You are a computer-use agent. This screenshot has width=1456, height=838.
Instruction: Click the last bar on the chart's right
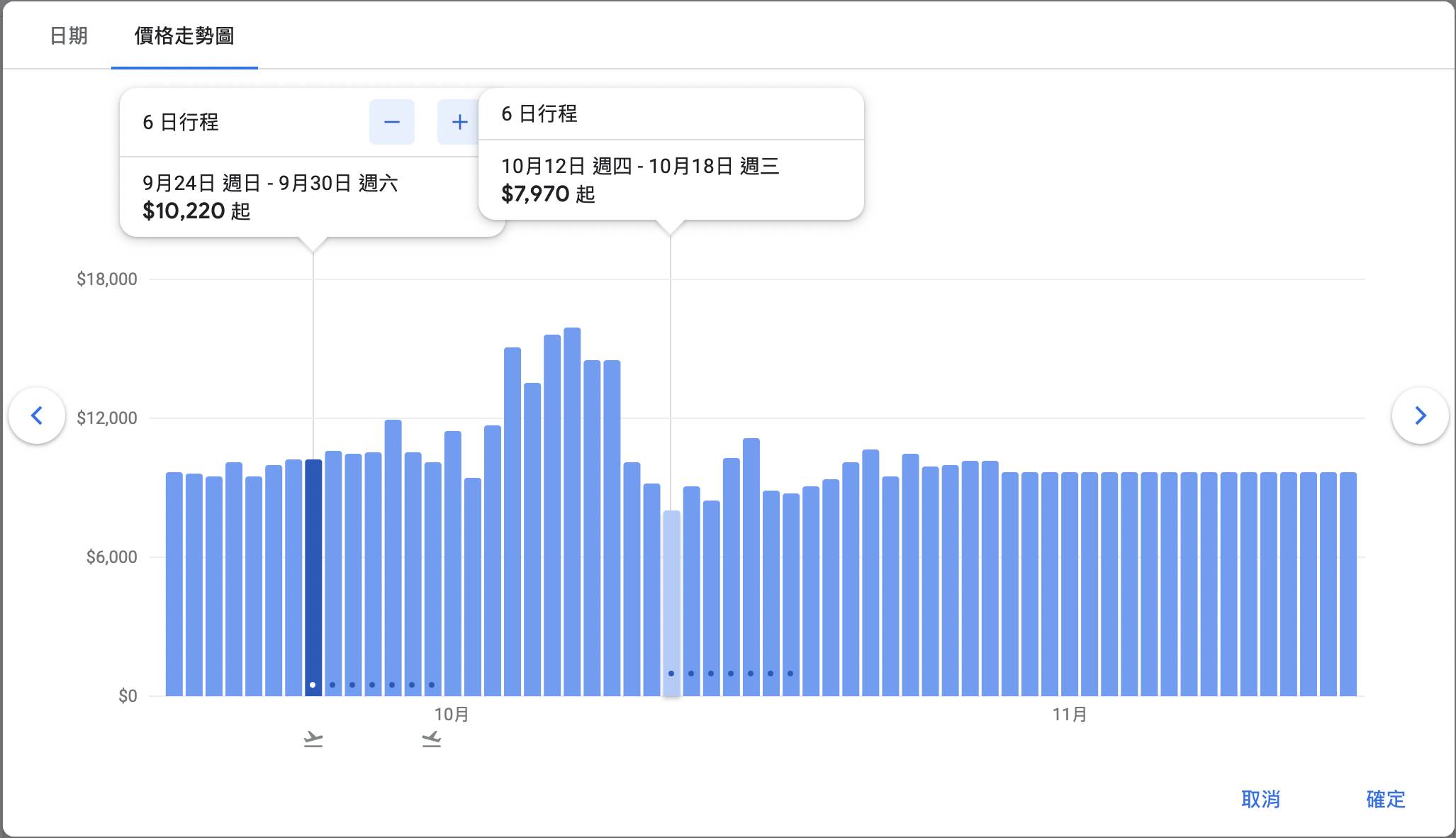1348,584
